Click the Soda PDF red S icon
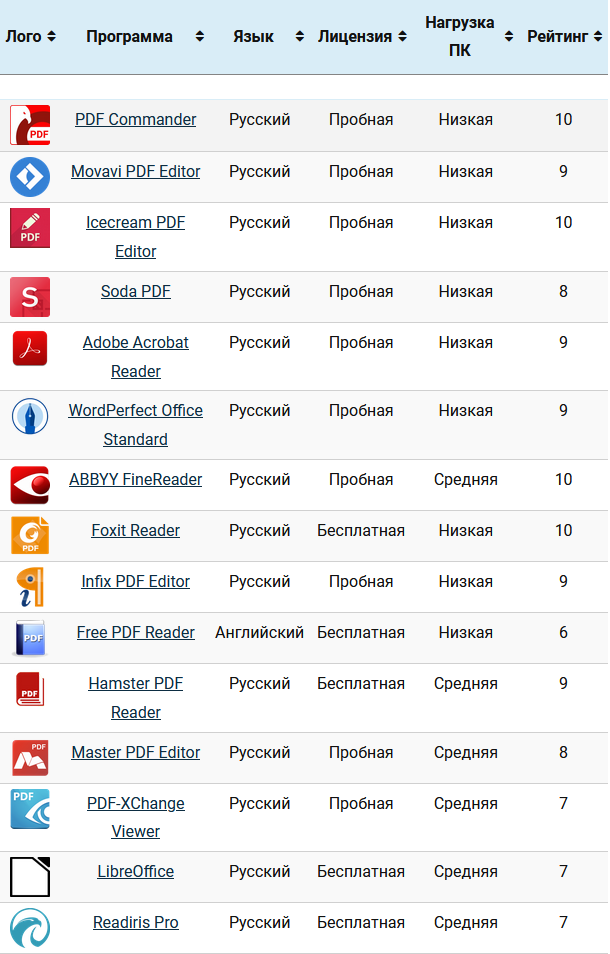Viewport: 610px width, 954px height. click(30, 297)
